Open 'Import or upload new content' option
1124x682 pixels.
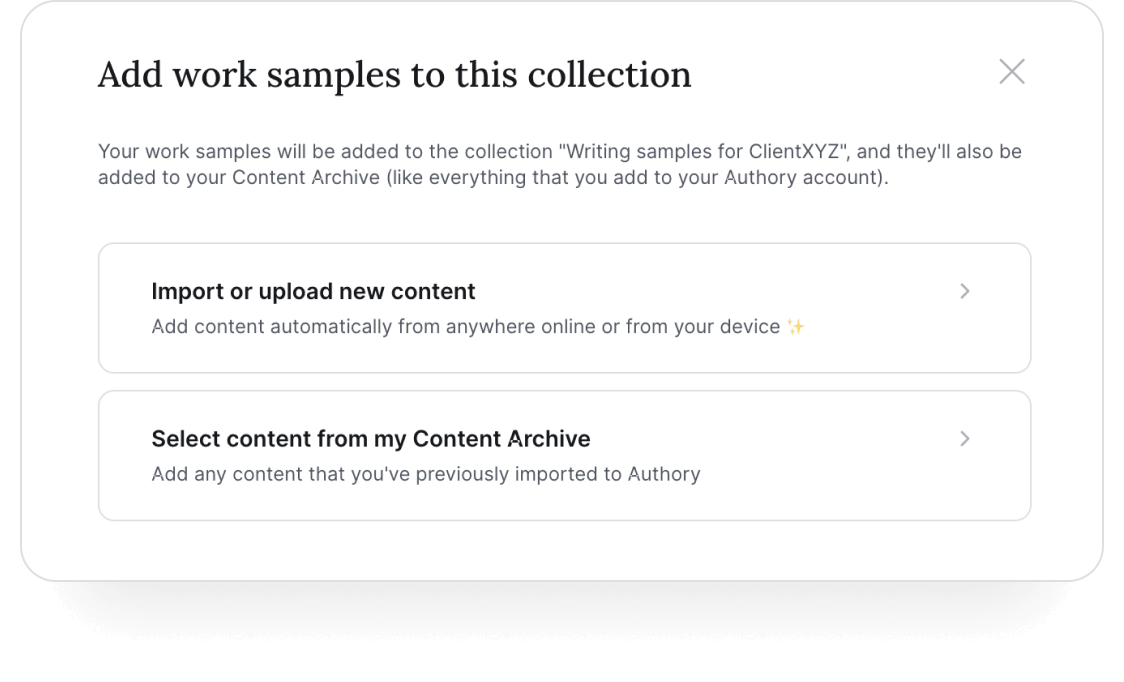pyautogui.click(x=564, y=308)
